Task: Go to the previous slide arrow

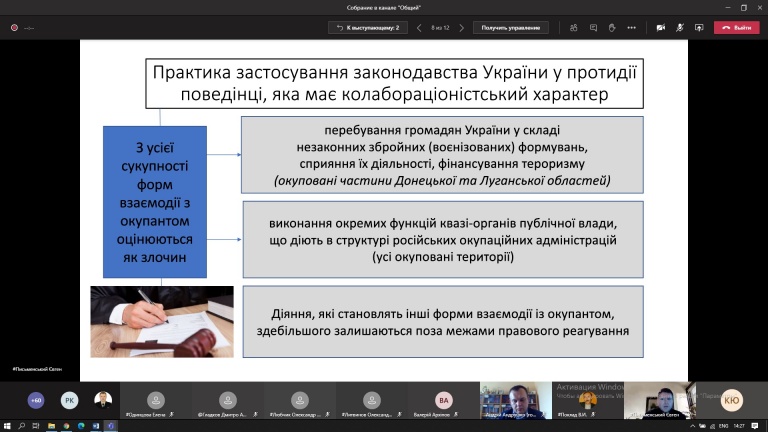Action: [x=419, y=28]
